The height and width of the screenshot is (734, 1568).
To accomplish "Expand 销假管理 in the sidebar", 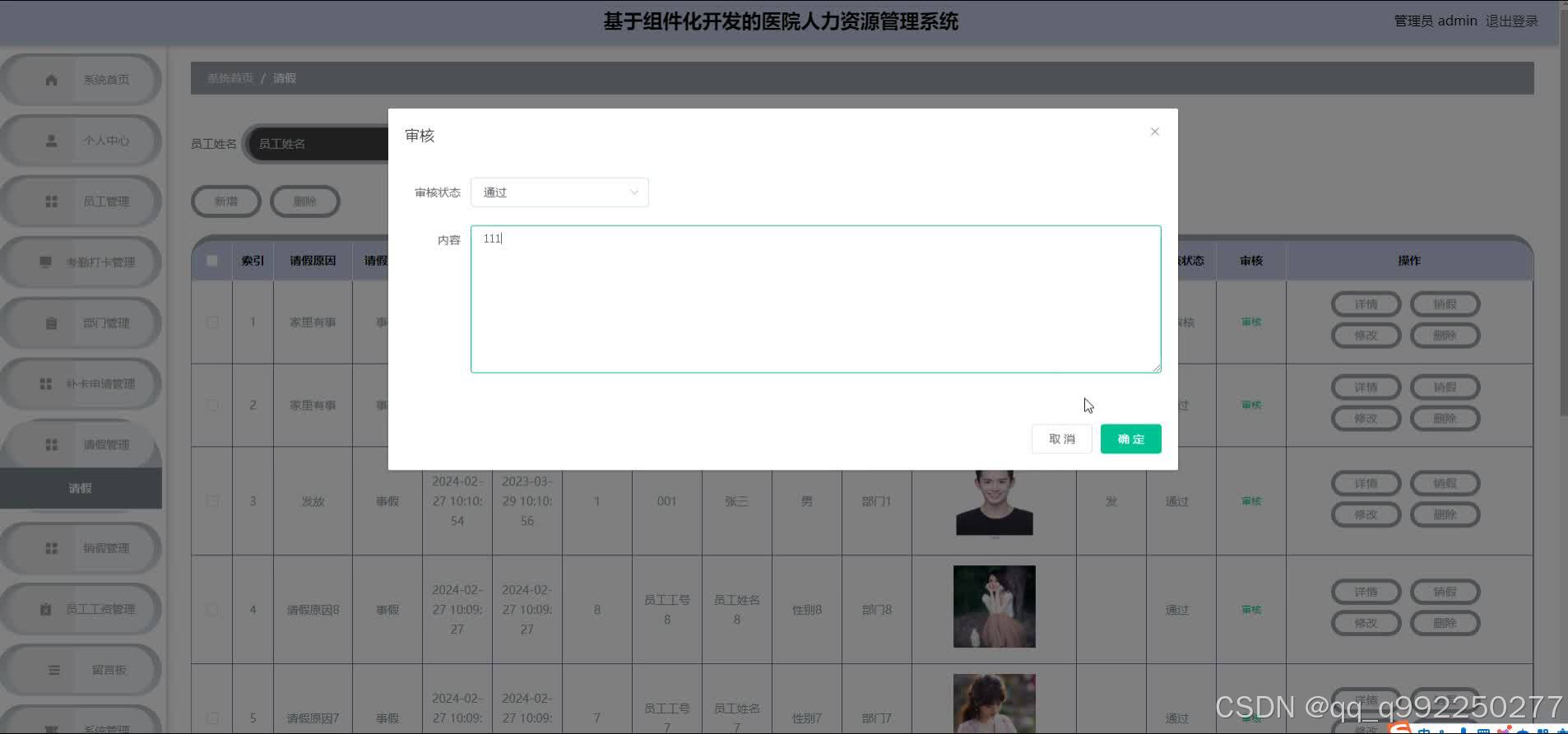I will [81, 548].
